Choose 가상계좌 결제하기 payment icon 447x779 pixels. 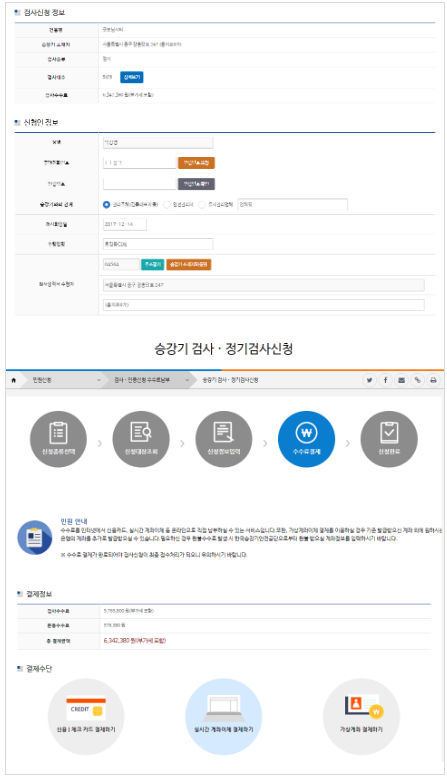coord(361,717)
